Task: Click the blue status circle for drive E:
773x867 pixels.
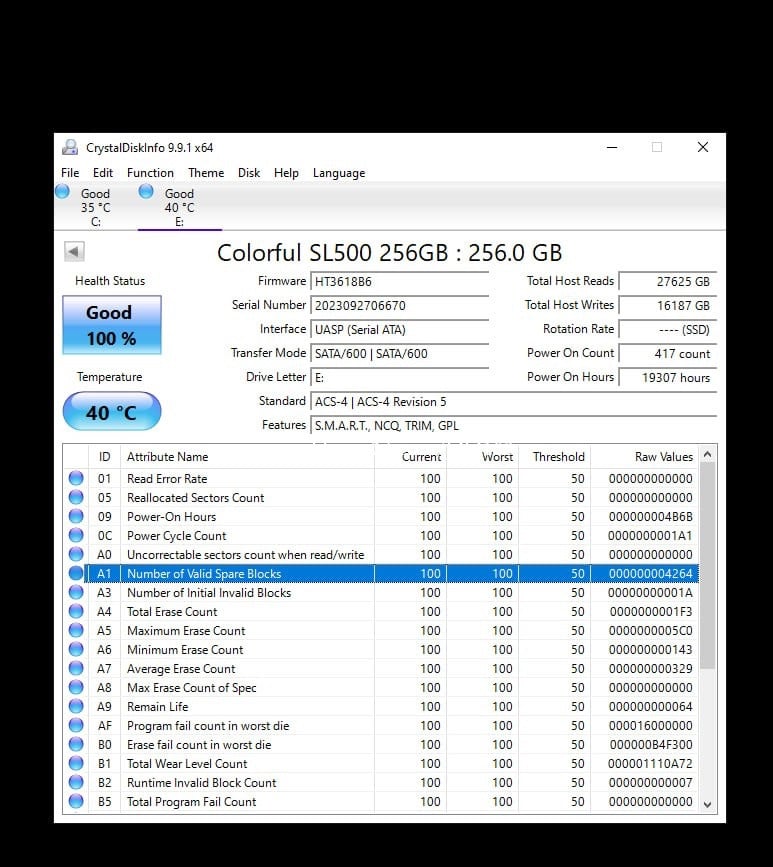Action: (x=146, y=192)
